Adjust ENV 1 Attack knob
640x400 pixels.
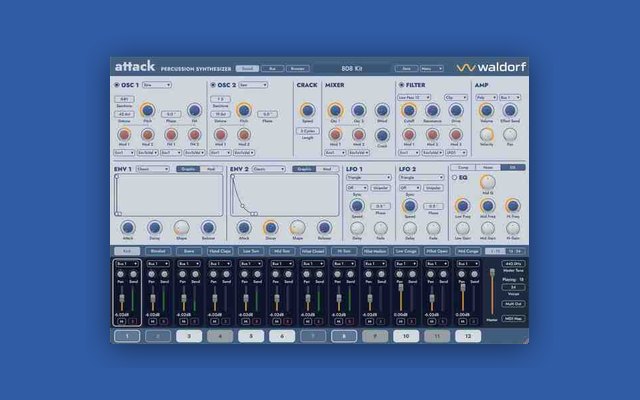click(128, 228)
